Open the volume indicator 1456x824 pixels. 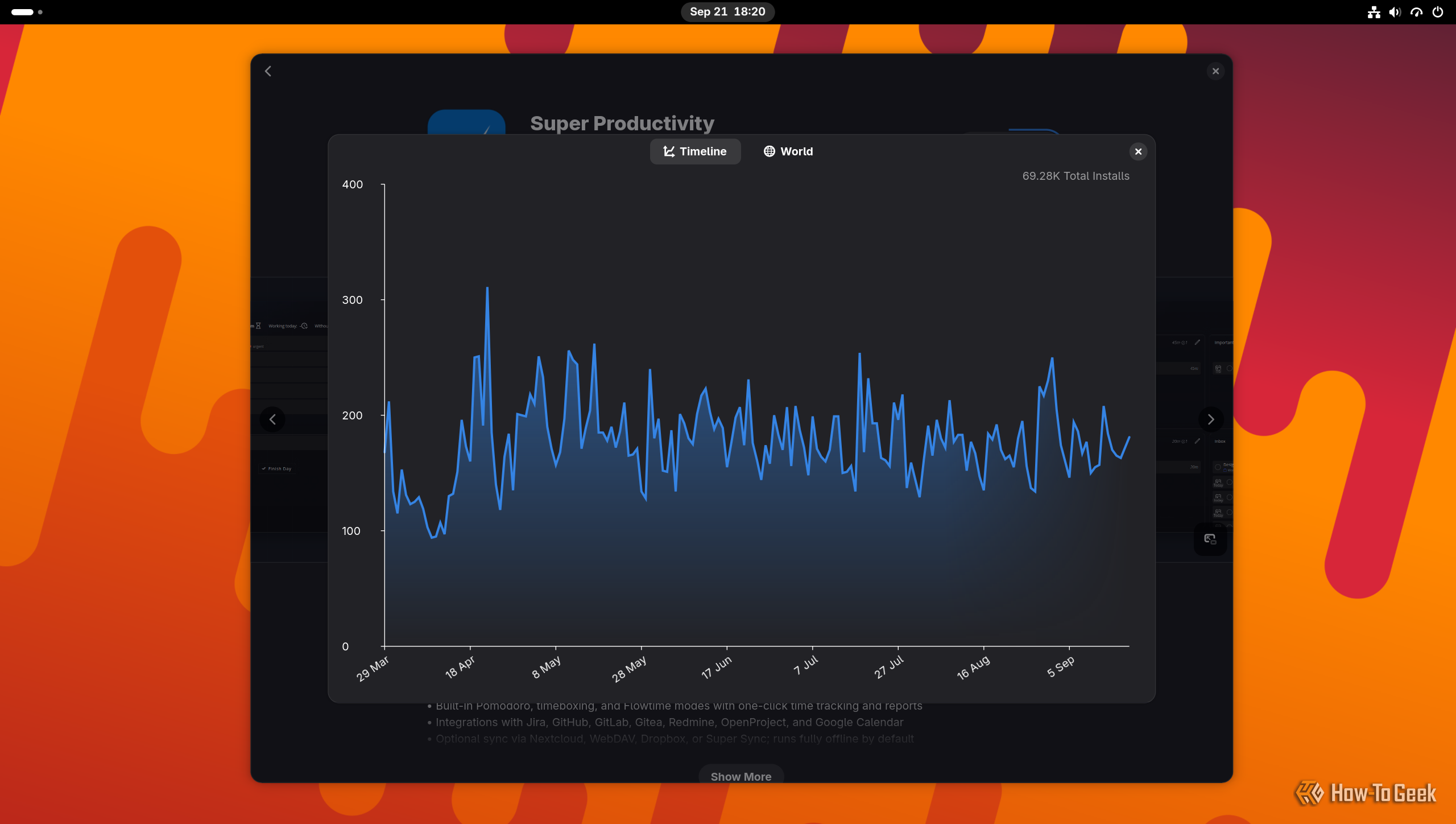[x=1395, y=12]
